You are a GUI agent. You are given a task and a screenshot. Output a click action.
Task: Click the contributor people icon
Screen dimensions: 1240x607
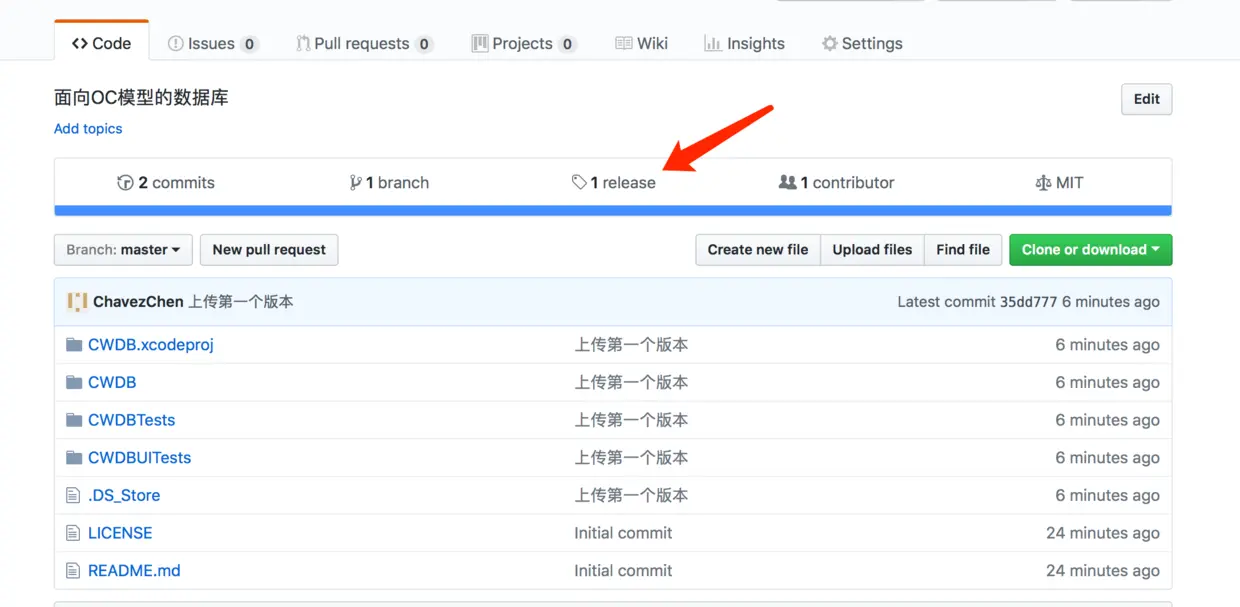coord(788,183)
